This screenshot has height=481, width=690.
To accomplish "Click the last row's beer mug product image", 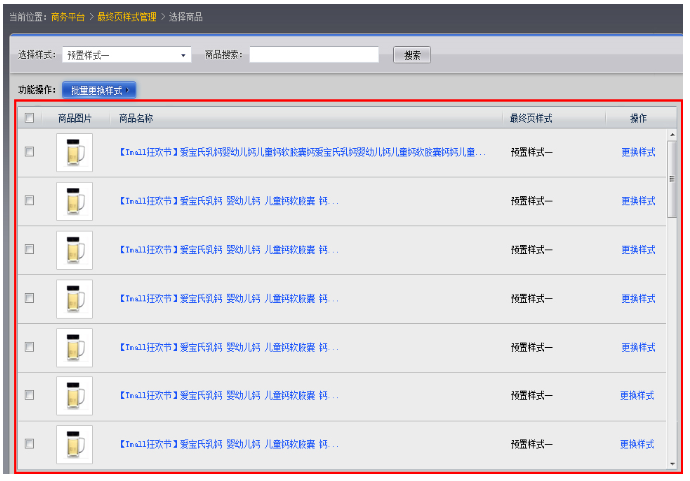I will (x=74, y=444).
